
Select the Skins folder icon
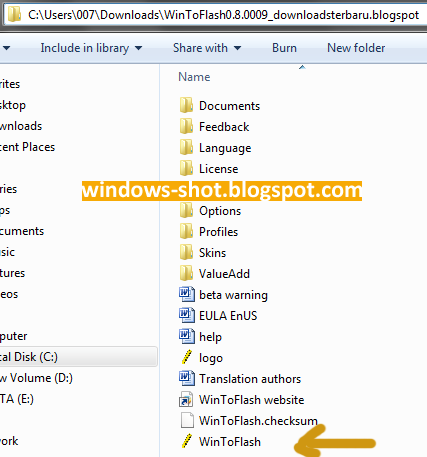pos(186,252)
